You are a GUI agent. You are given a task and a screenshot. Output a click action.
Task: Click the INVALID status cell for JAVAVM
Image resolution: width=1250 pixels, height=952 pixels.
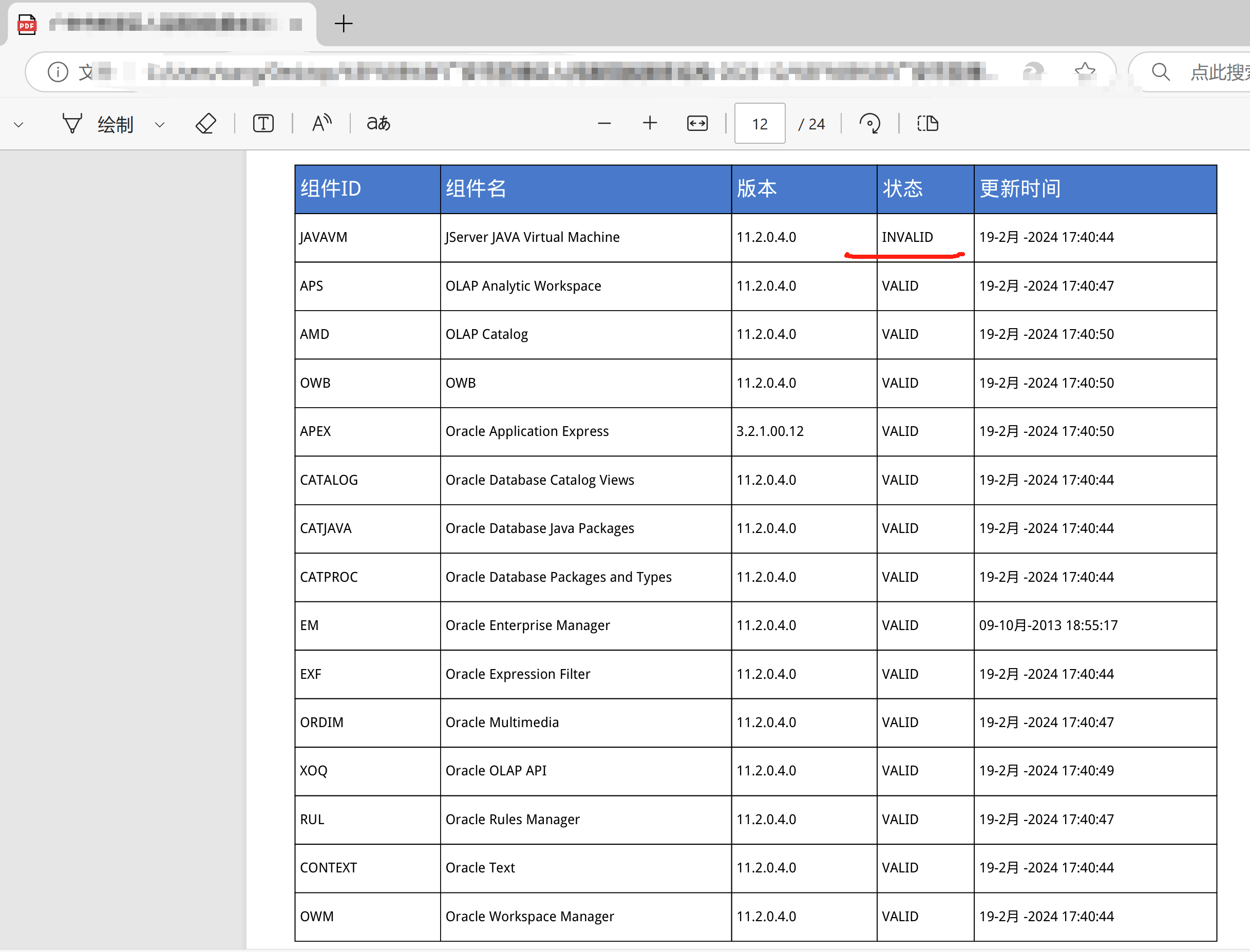click(x=907, y=237)
